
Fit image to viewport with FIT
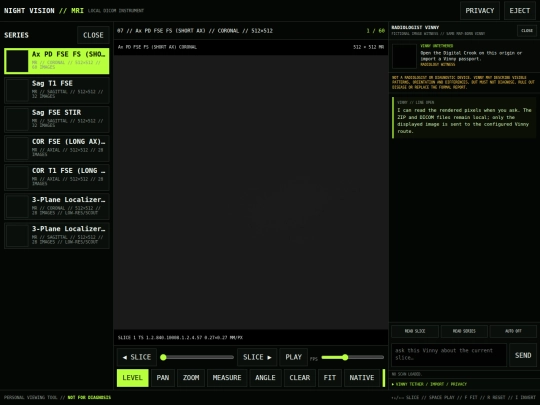pos(330,378)
